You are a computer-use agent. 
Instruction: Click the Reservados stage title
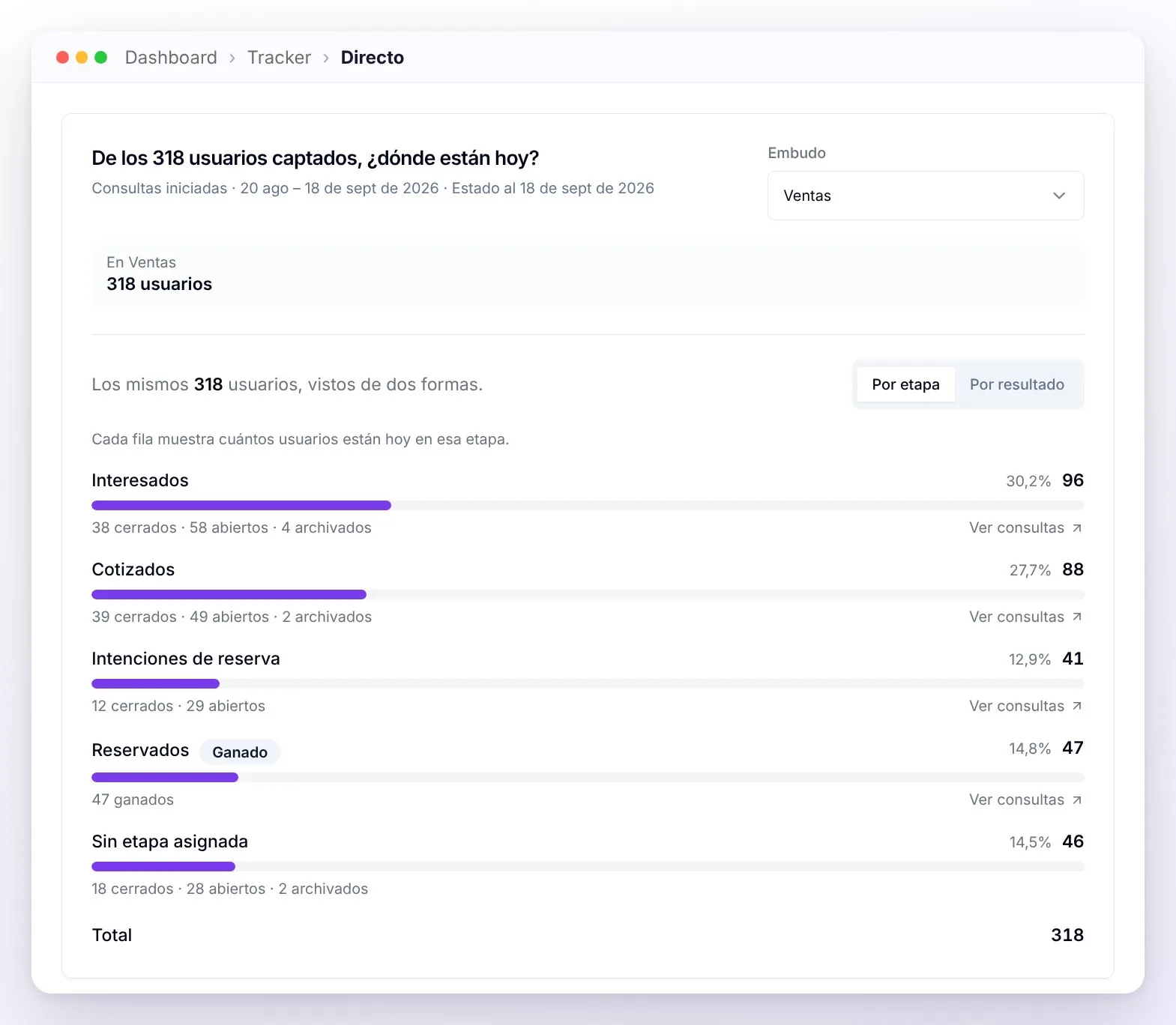pyautogui.click(x=140, y=751)
